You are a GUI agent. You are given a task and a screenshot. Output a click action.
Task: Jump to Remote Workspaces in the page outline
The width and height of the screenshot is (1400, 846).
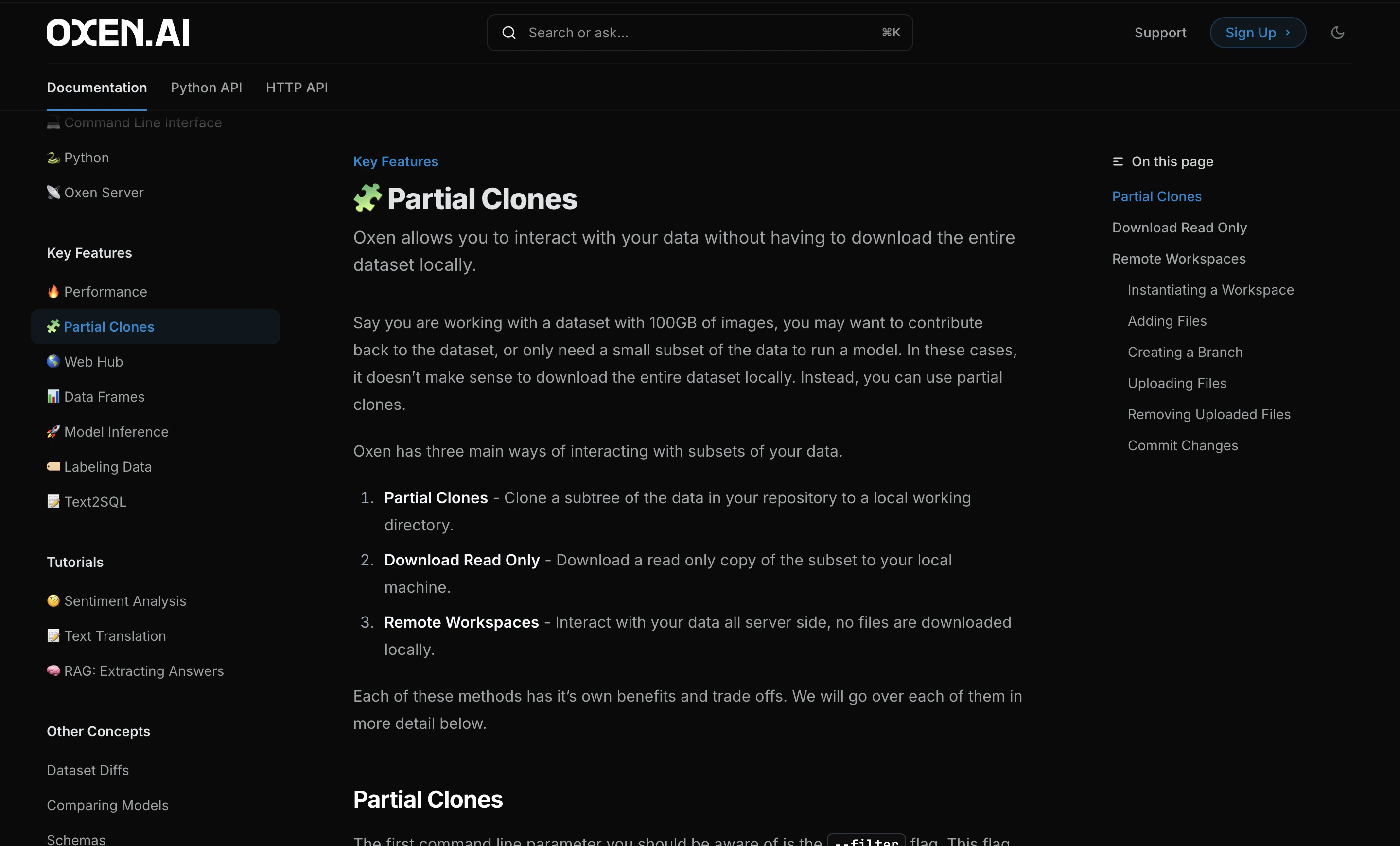(1178, 259)
